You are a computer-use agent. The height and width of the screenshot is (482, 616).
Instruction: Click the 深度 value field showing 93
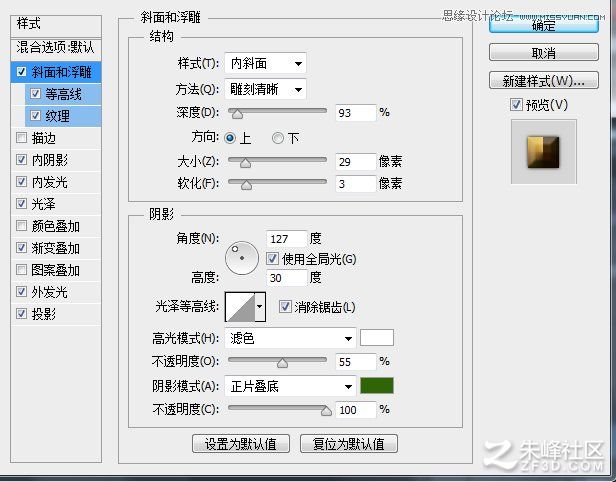[356, 113]
